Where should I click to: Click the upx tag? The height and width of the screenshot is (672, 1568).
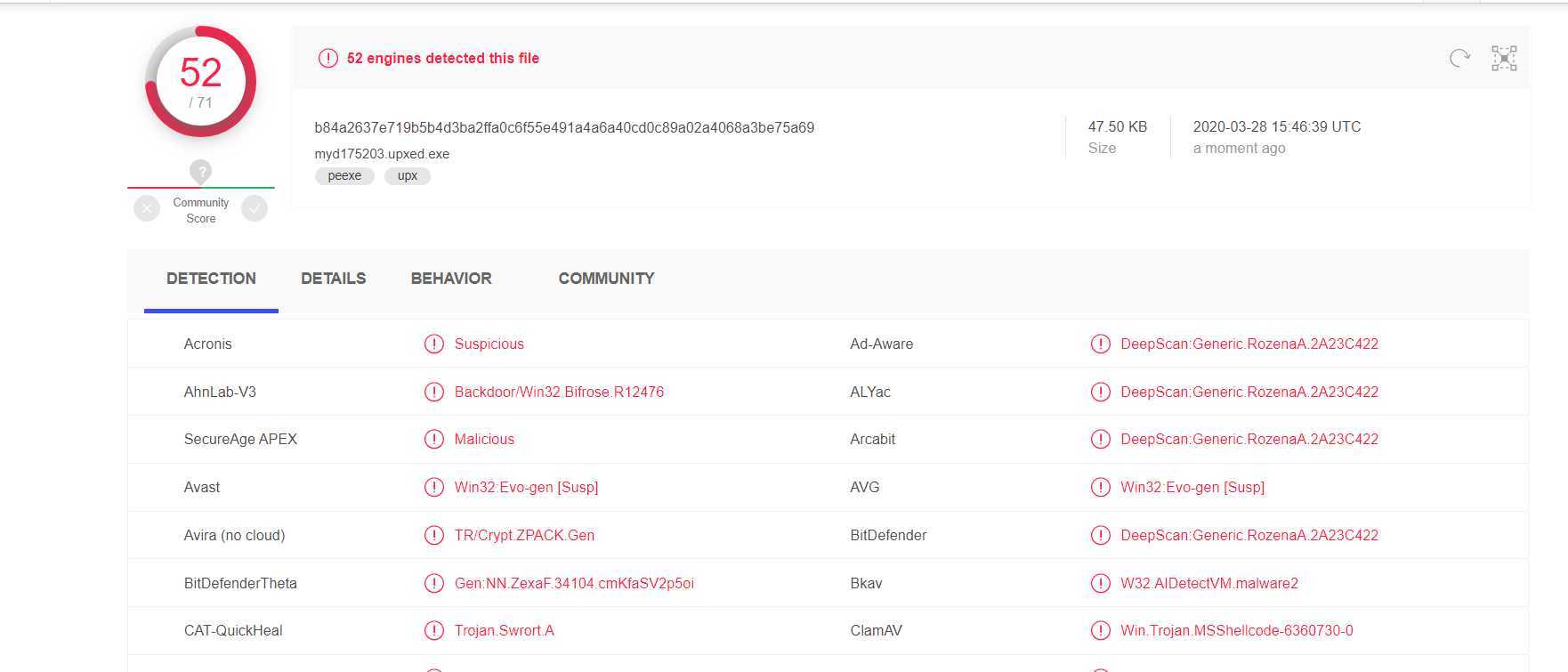tap(408, 175)
